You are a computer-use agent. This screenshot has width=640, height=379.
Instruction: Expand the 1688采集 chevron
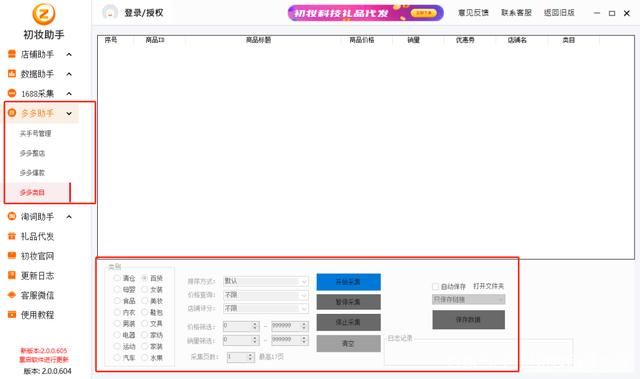pos(69,94)
